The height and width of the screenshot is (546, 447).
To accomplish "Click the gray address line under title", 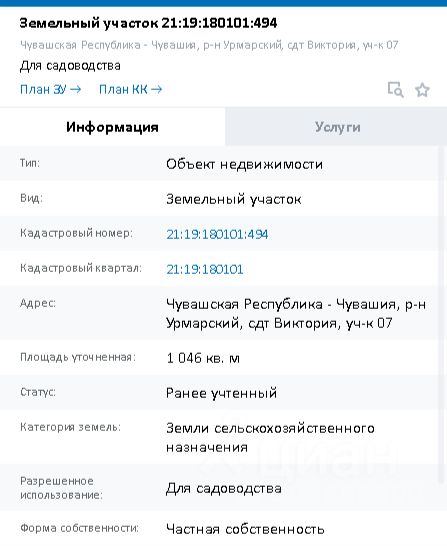I will point(209,45).
